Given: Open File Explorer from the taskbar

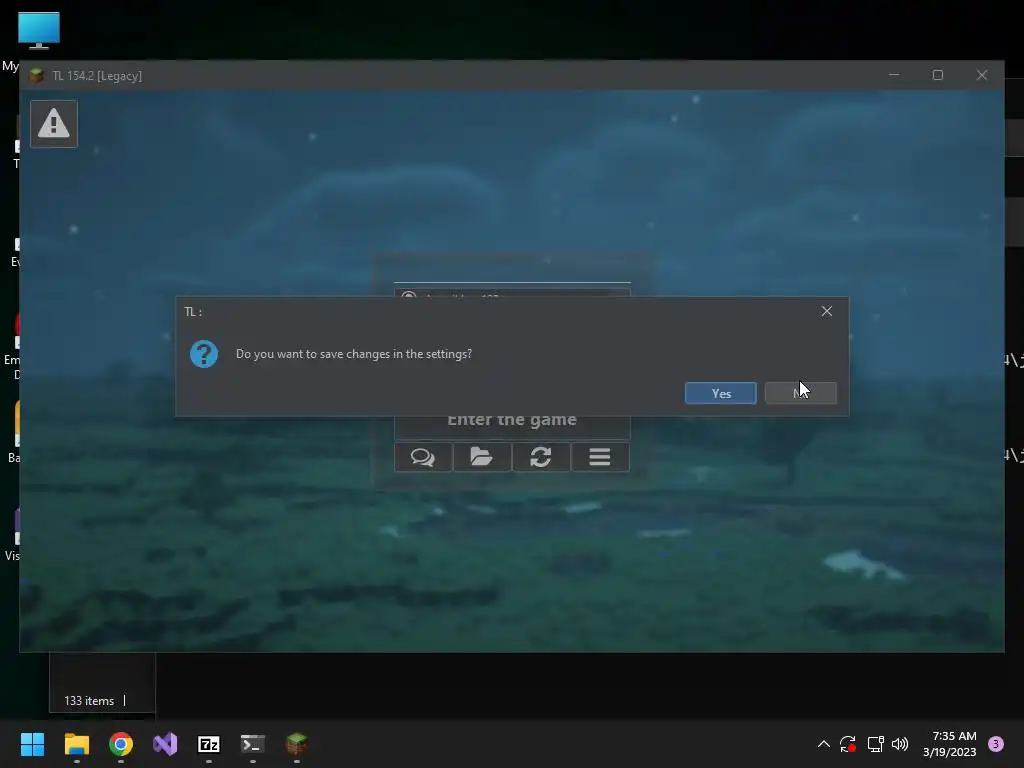Looking at the screenshot, I should [x=76, y=744].
